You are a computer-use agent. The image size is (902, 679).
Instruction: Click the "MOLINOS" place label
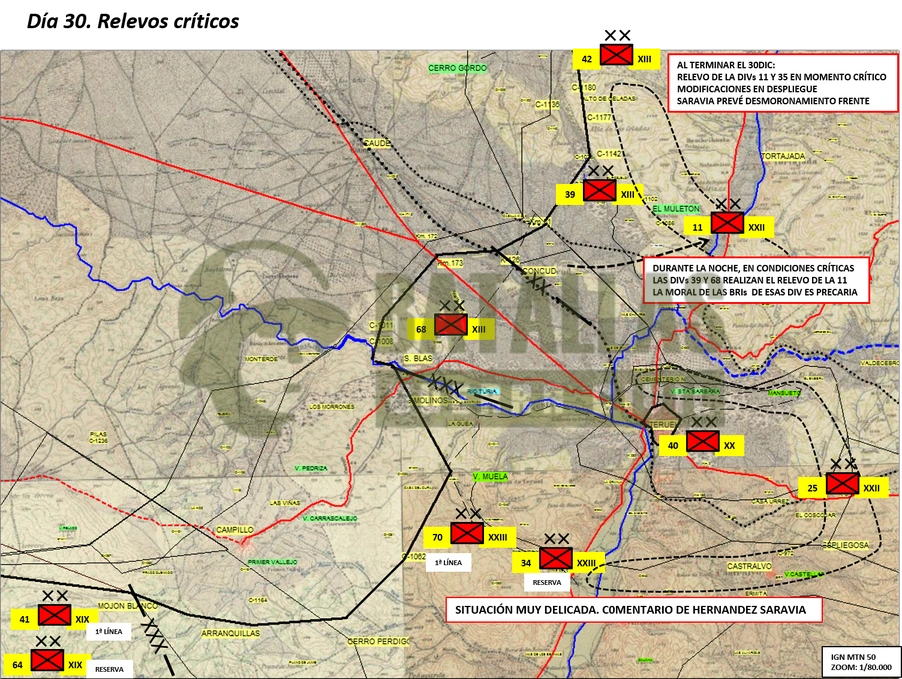(x=430, y=400)
